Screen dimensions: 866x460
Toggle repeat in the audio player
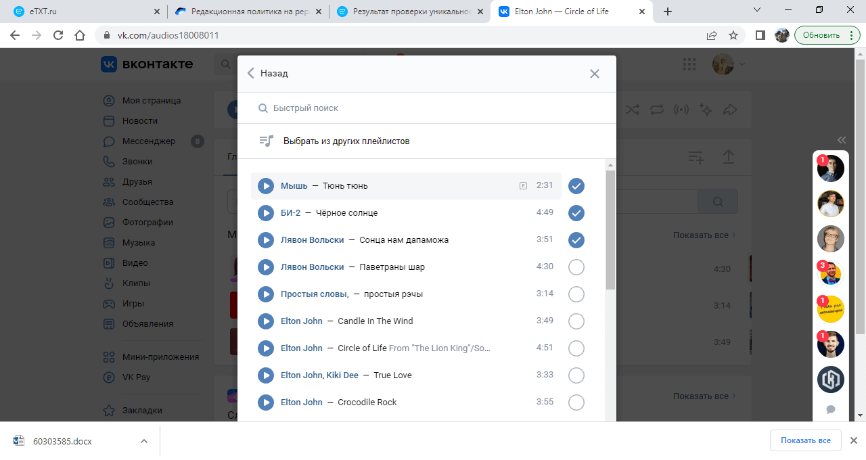(657, 110)
